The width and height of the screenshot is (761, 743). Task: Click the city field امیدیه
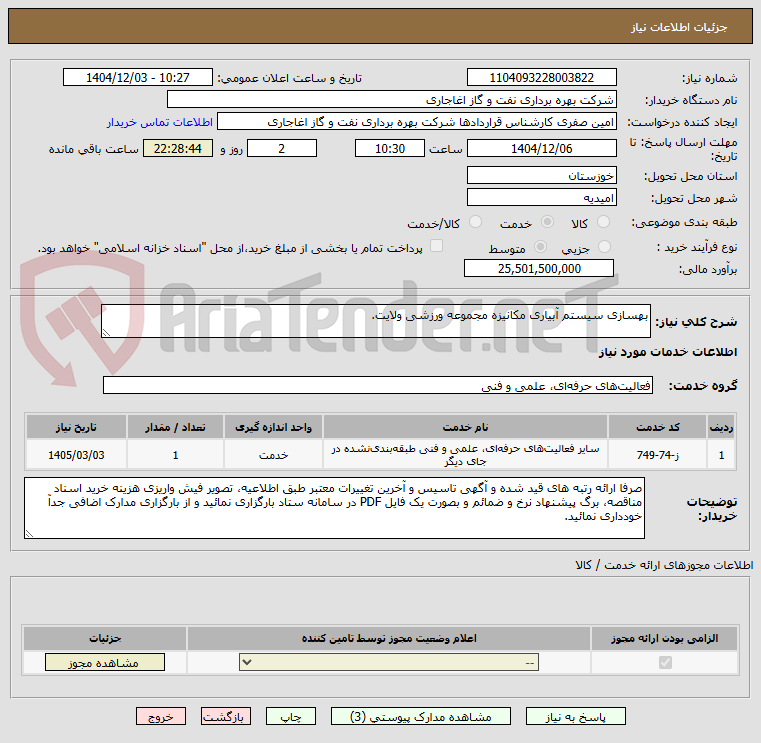point(542,198)
